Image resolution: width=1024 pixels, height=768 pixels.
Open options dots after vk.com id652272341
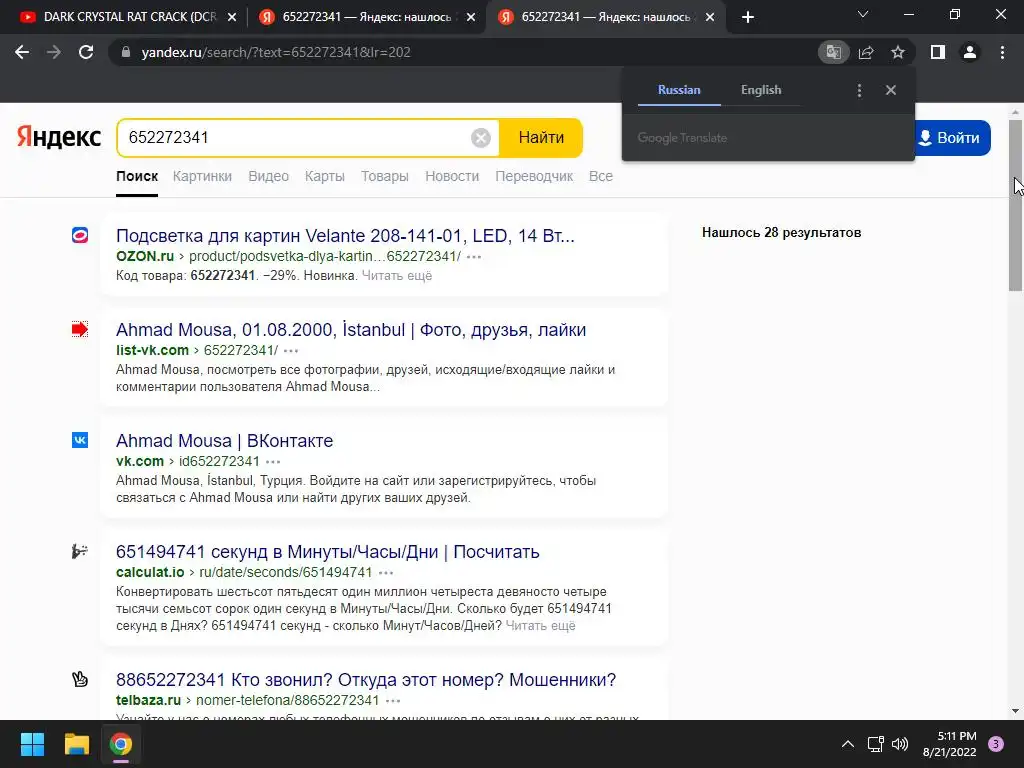(273, 462)
